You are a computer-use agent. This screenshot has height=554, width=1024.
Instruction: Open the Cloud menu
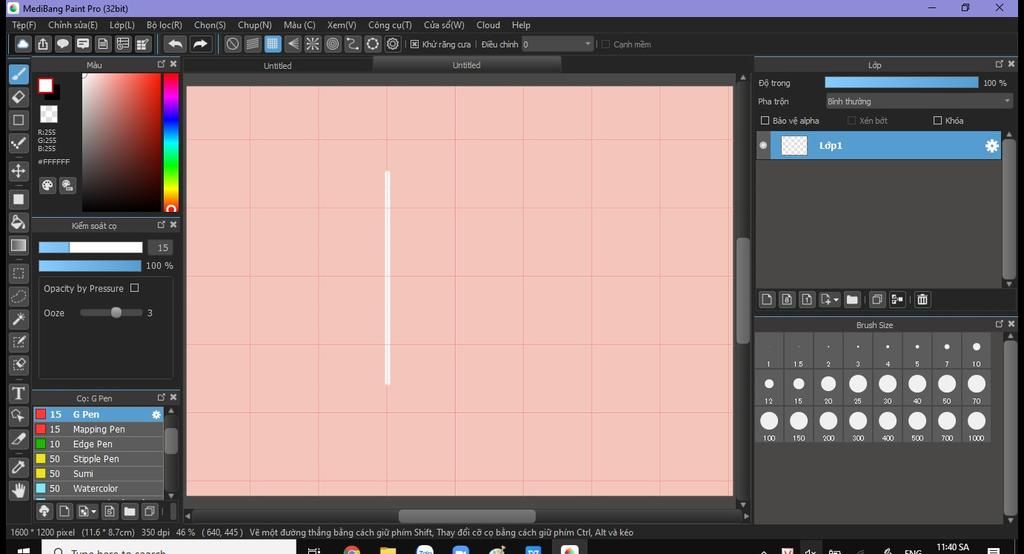[488, 25]
